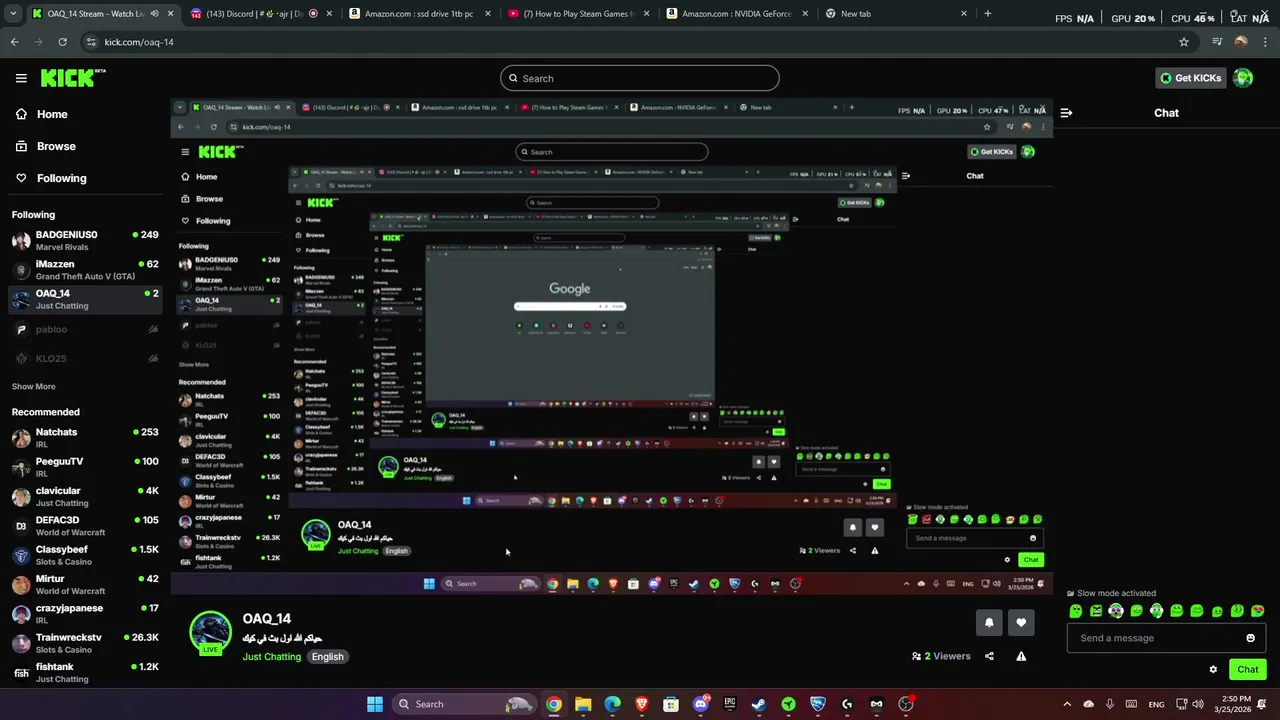
Task: Insert the angry-face Kick emote
Action: pos(1096,611)
